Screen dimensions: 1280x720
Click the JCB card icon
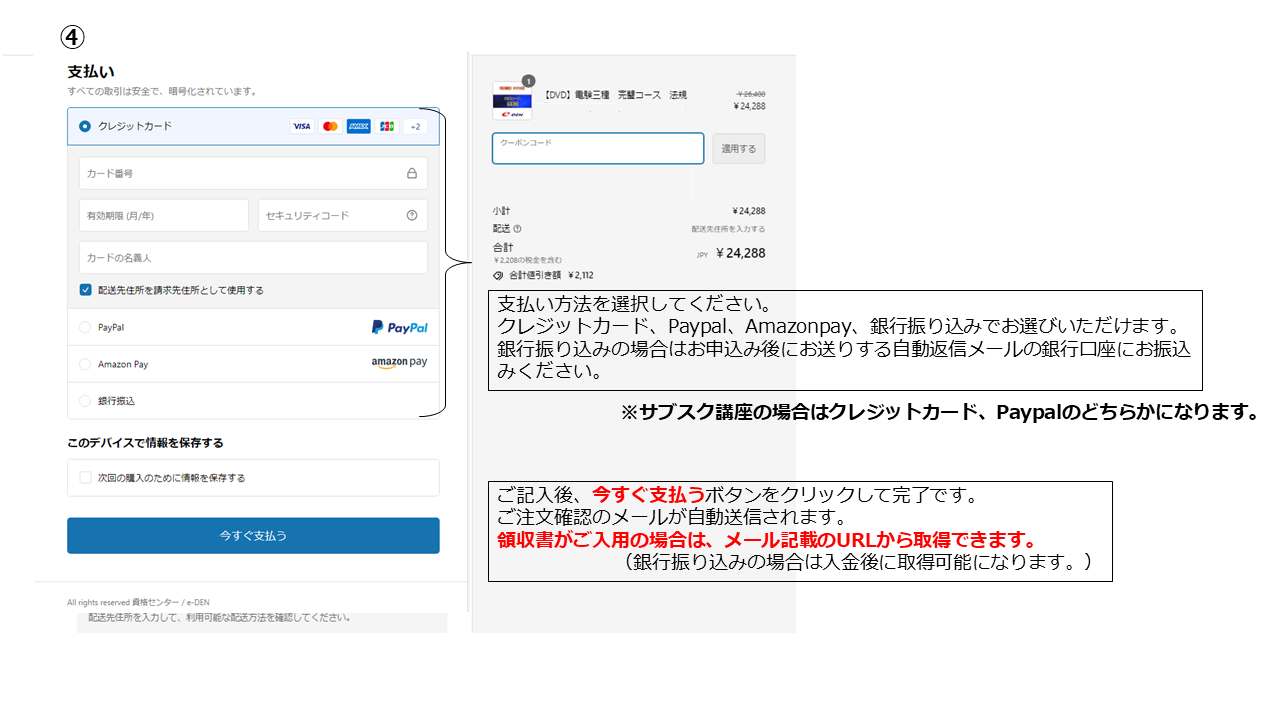387,127
